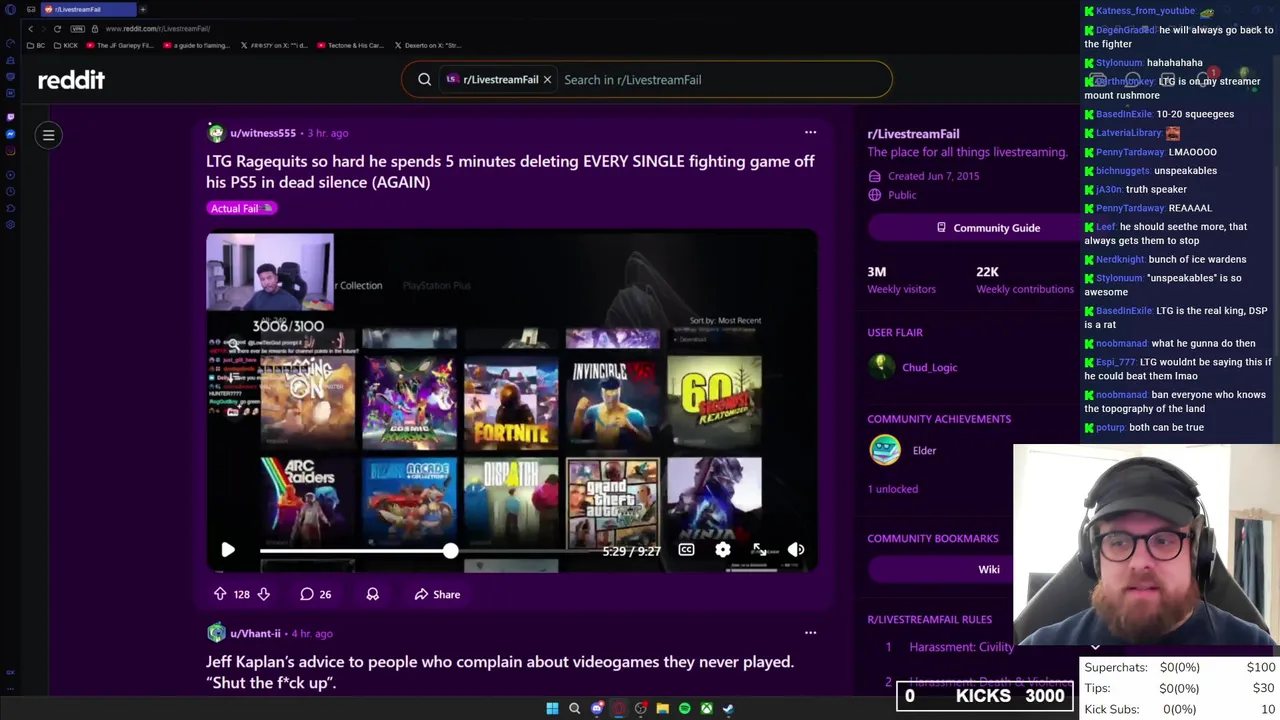This screenshot has width=1280, height=720.
Task: Open the options menu on Vhant-ii's post
Action: [810, 632]
